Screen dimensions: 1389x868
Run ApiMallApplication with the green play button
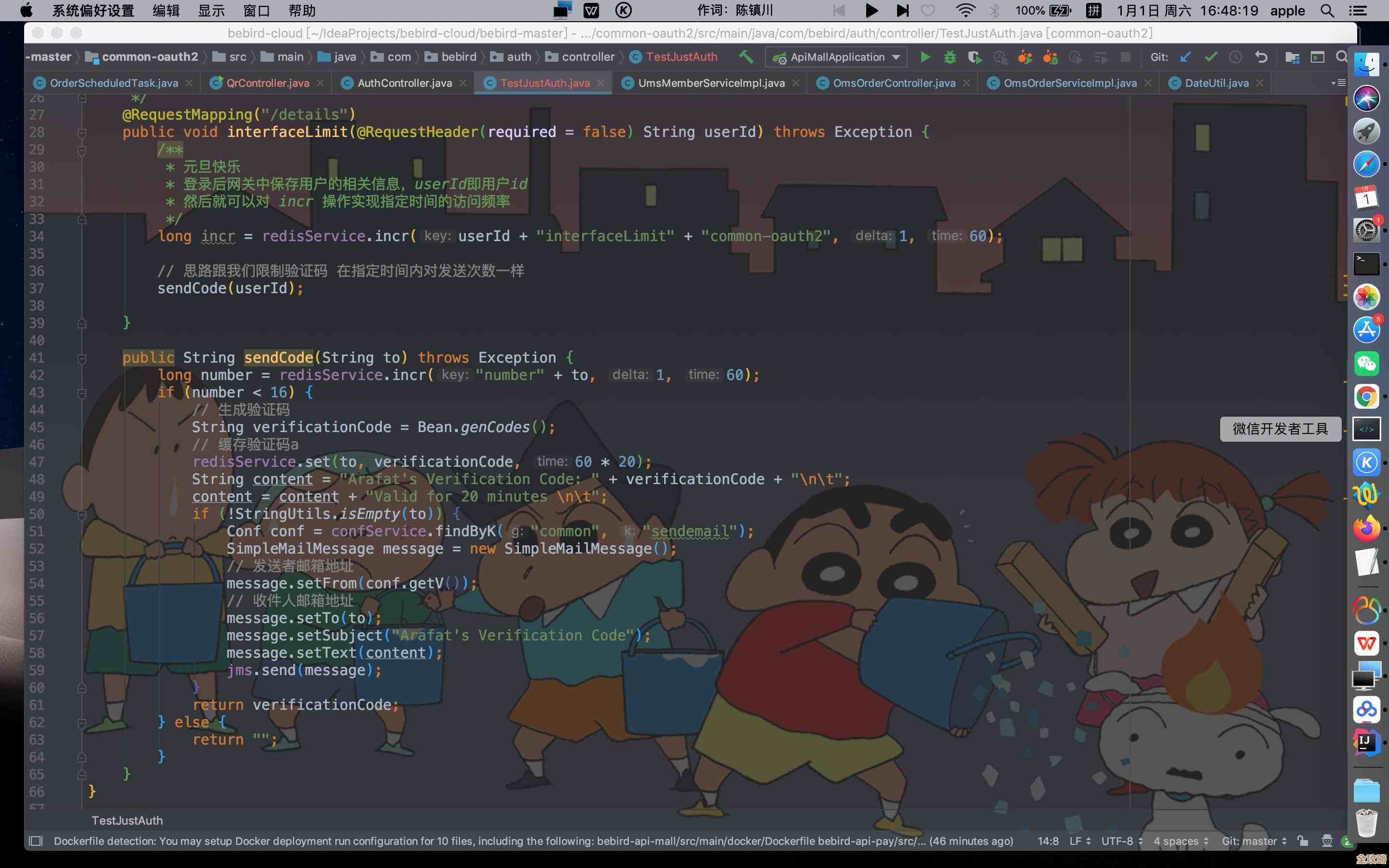point(925,57)
